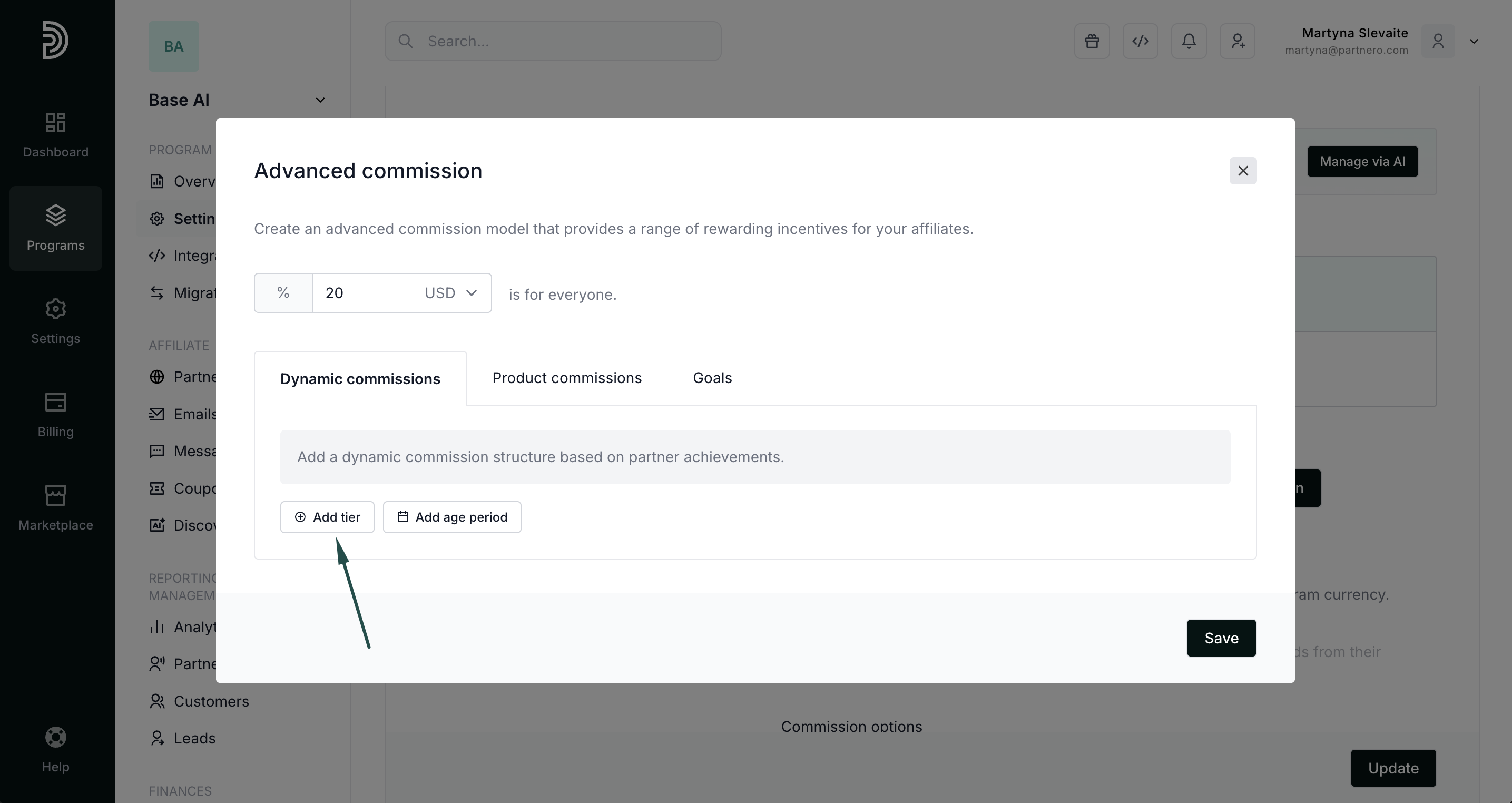Expand the Base AI program switcher
1512x803 pixels.
coord(320,100)
